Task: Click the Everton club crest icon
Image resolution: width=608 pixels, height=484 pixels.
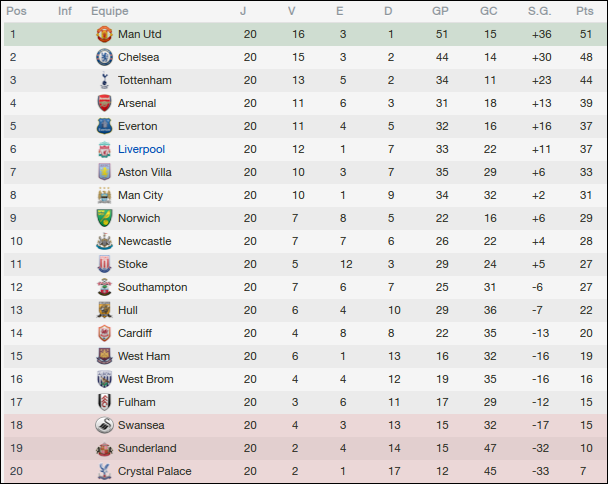Action: point(104,126)
